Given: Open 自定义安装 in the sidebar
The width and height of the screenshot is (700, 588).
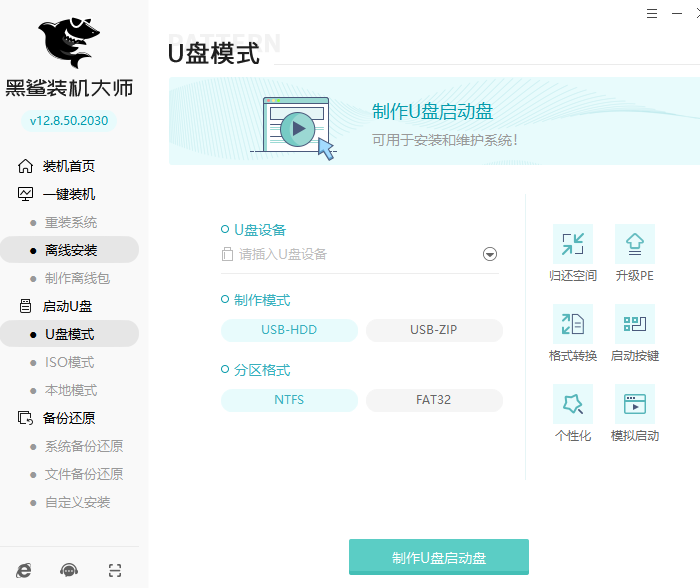Looking at the screenshot, I should (x=77, y=502).
